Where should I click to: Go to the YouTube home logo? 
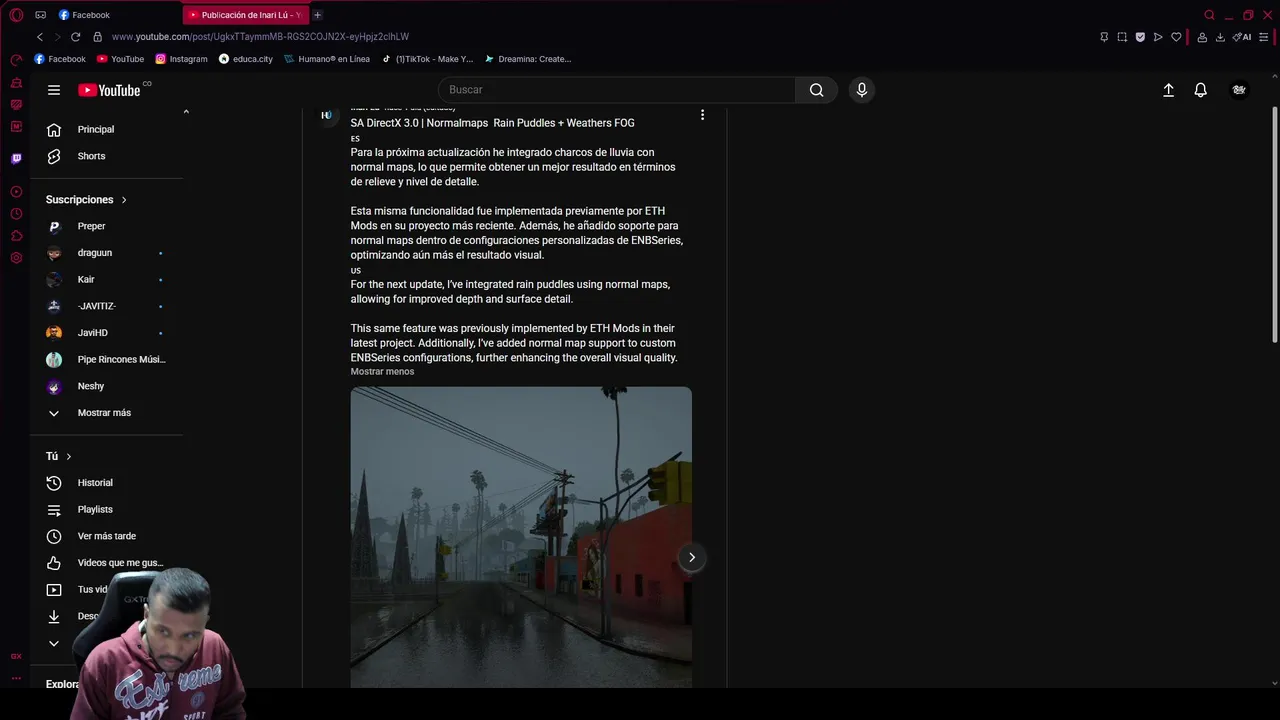[x=109, y=90]
